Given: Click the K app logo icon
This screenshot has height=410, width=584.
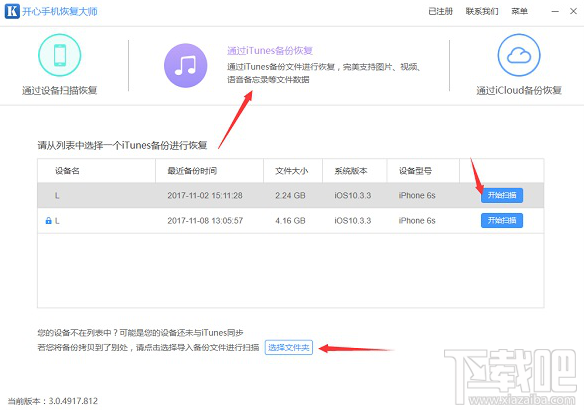Looking at the screenshot, I should pos(12,11).
